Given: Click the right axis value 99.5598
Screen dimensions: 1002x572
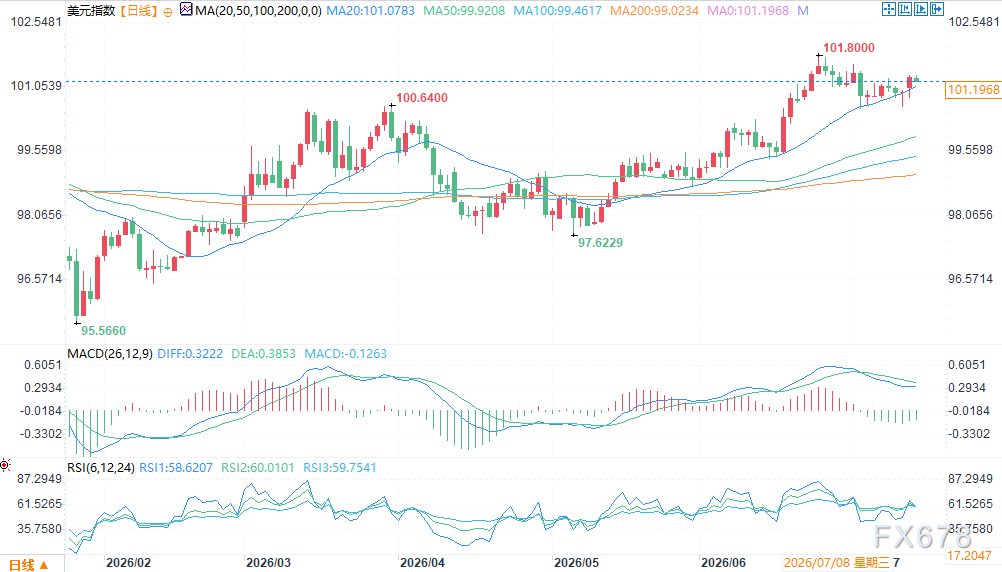Looking at the screenshot, I should 971,150.
